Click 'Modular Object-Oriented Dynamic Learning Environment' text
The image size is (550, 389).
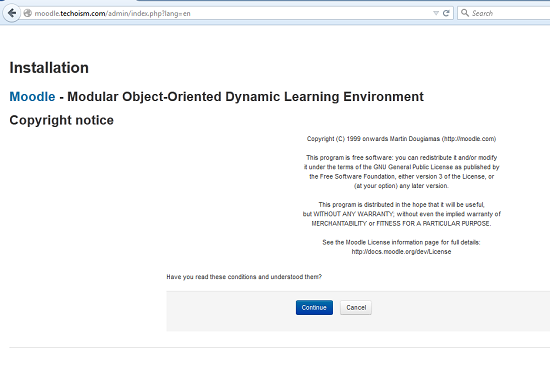(x=245, y=96)
